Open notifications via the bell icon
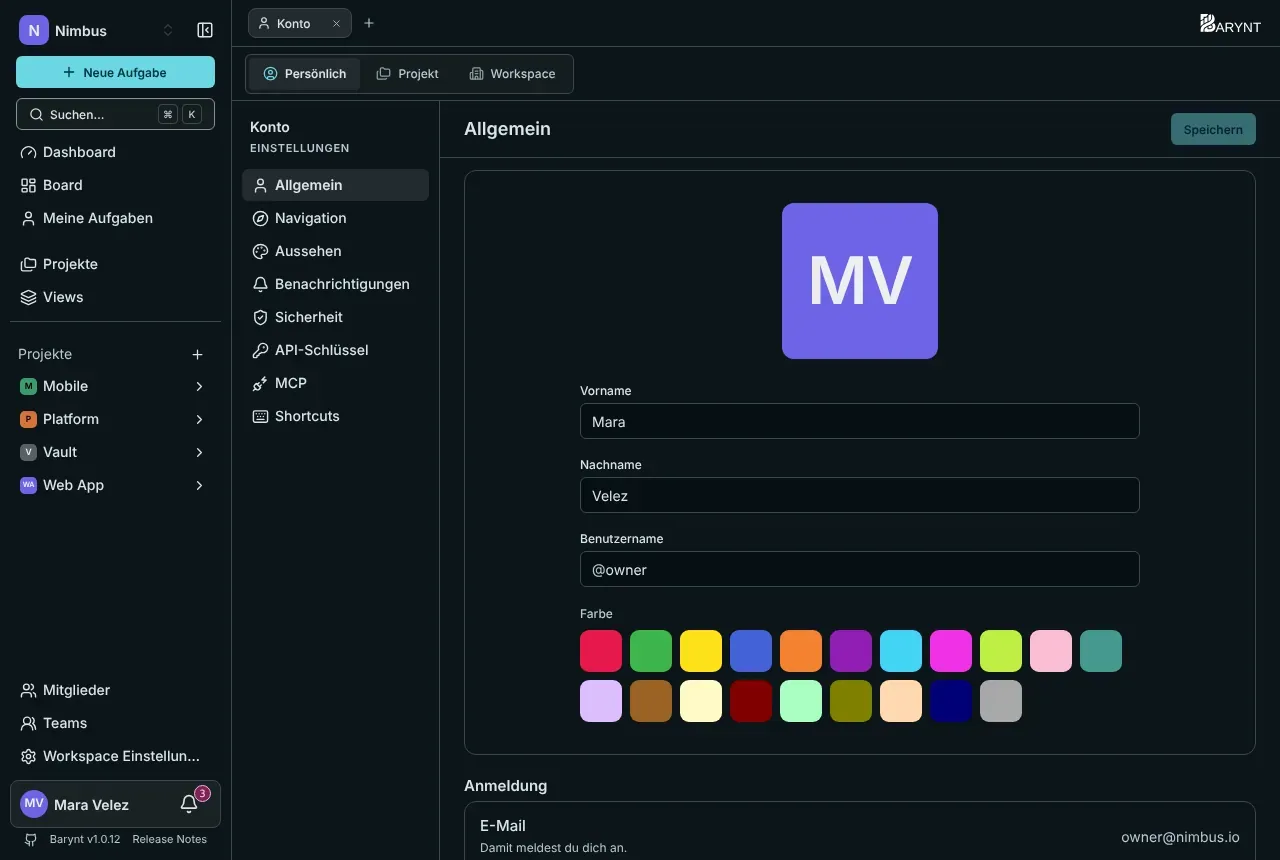1280x860 pixels. [189, 804]
